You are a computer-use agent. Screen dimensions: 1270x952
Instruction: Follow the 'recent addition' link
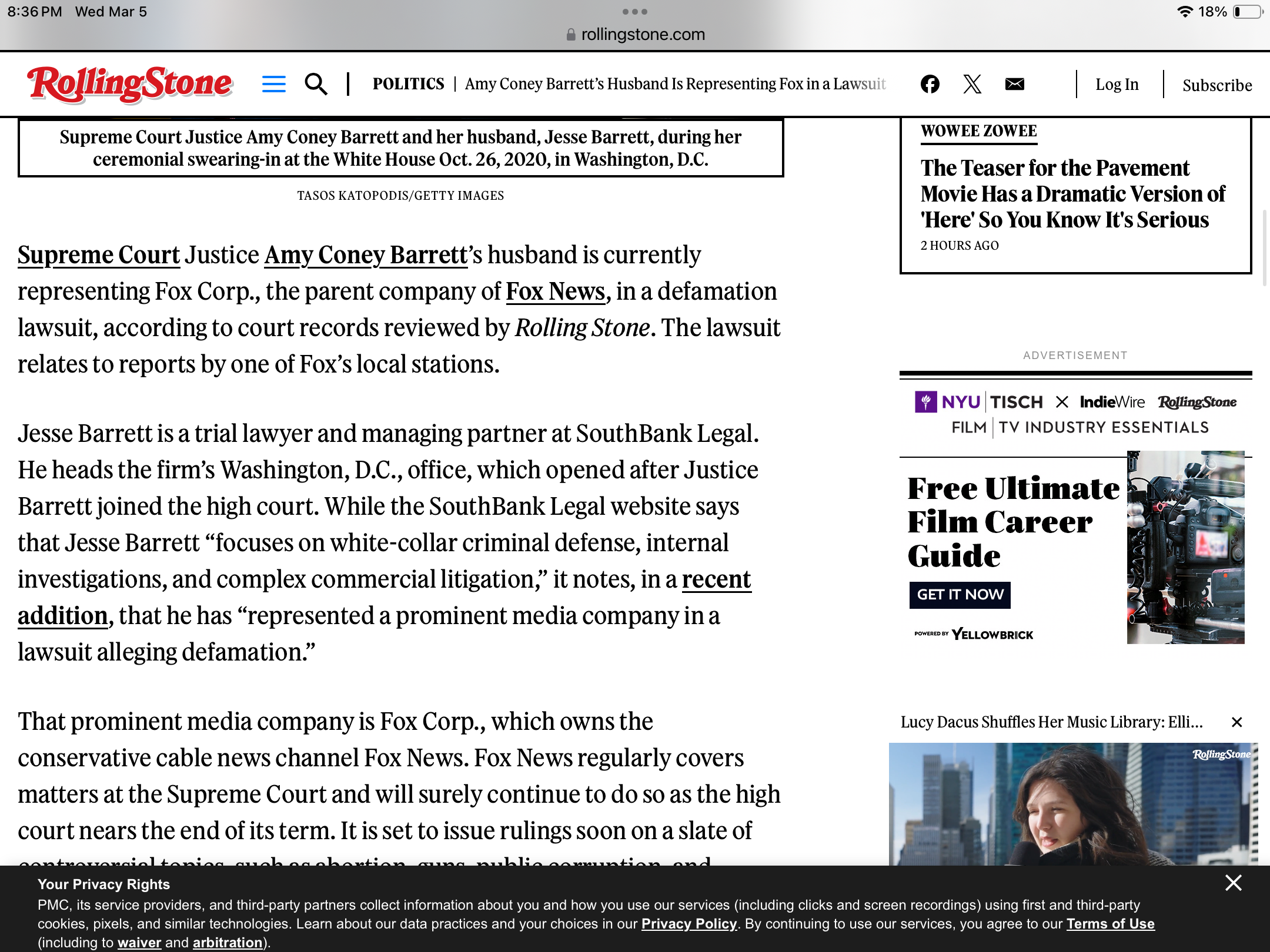tap(716, 579)
